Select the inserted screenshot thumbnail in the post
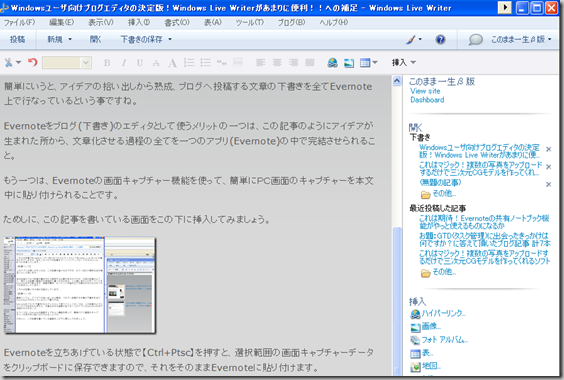This screenshot has width=564, height=380. pyautogui.click(x=79, y=285)
